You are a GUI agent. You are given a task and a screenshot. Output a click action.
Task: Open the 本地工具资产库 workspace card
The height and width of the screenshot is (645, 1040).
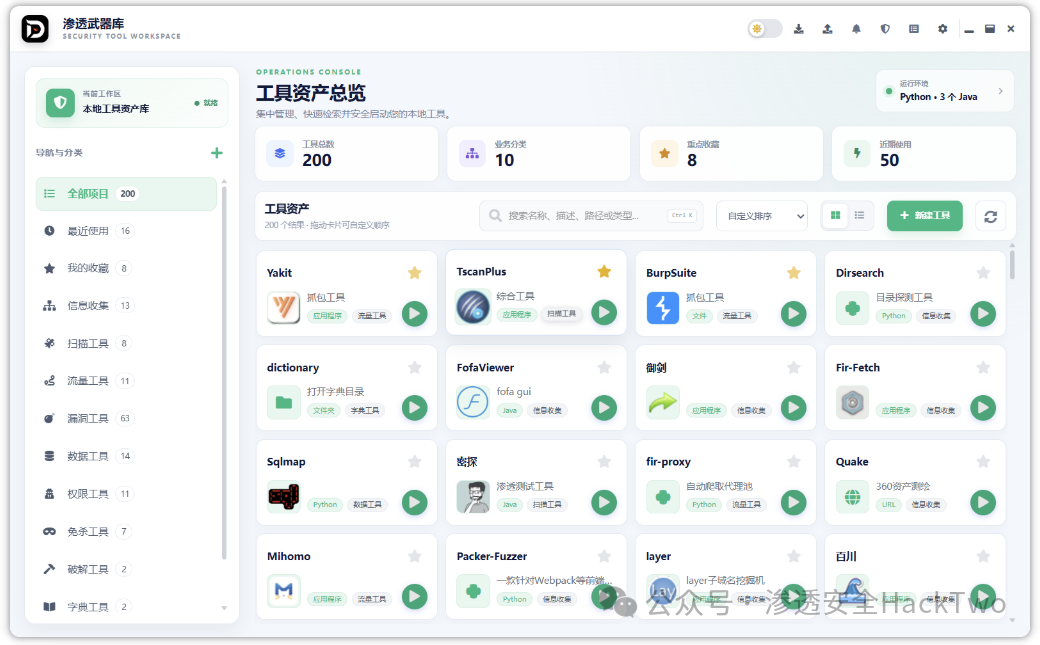pyautogui.click(x=132, y=103)
